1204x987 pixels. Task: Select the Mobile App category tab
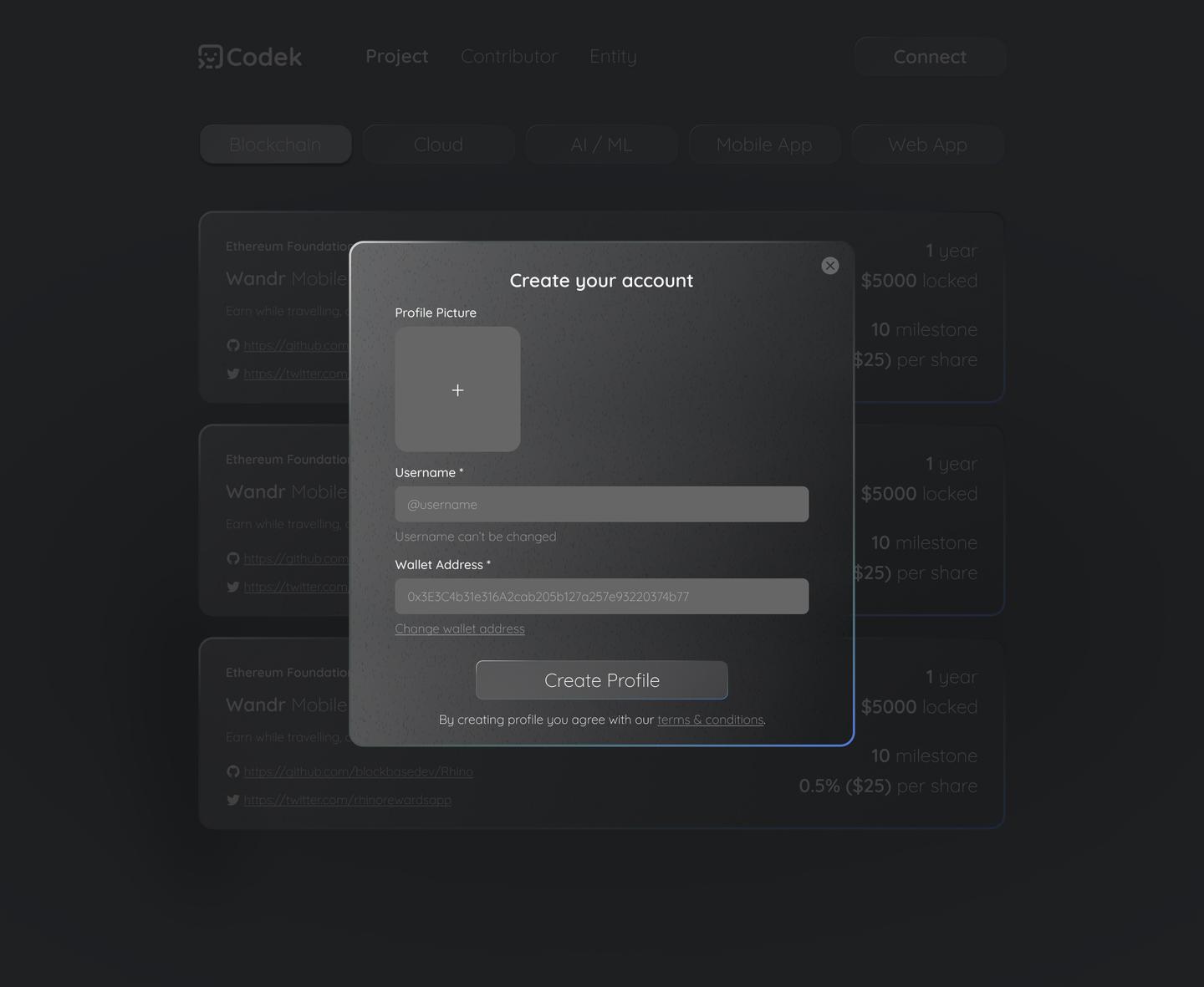pos(764,145)
